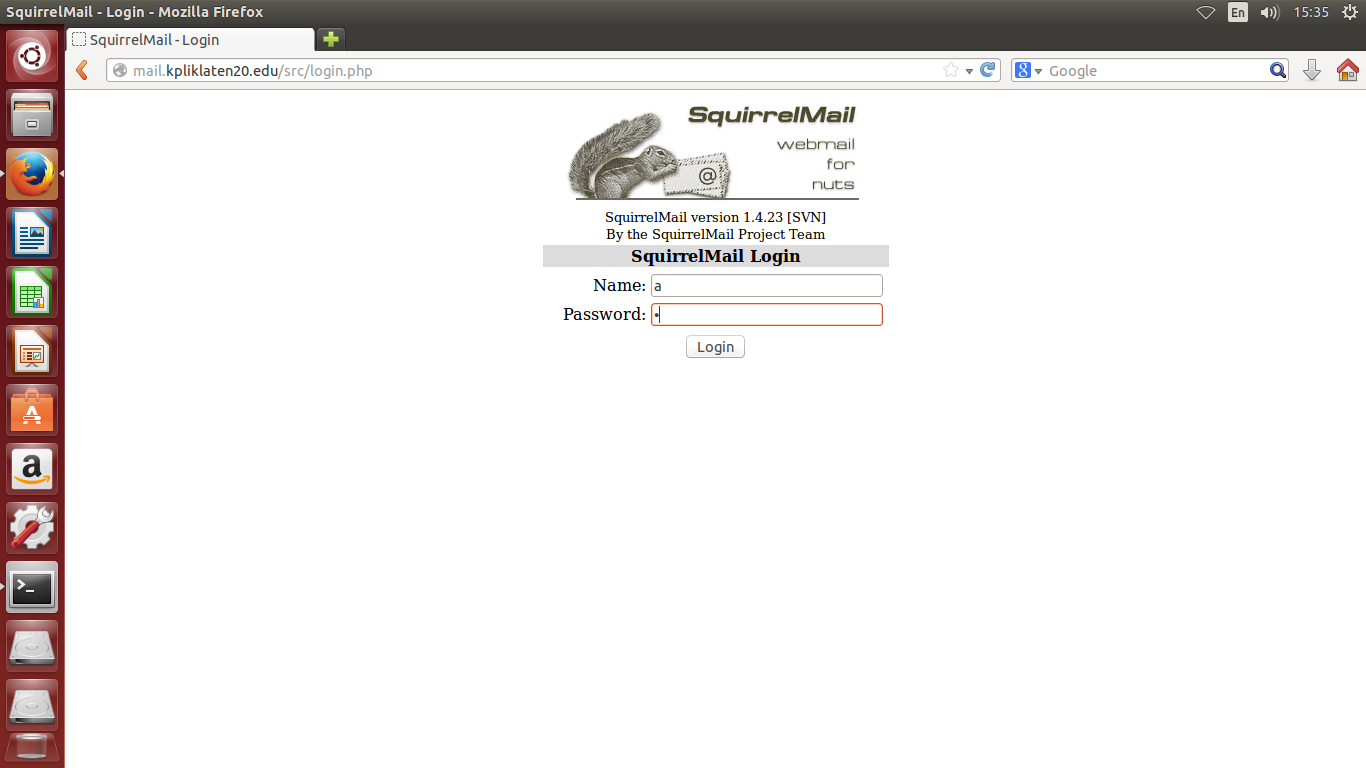Open System Settings wrench-and-gear icon
Screen dimensions: 1366x768
(x=32, y=528)
